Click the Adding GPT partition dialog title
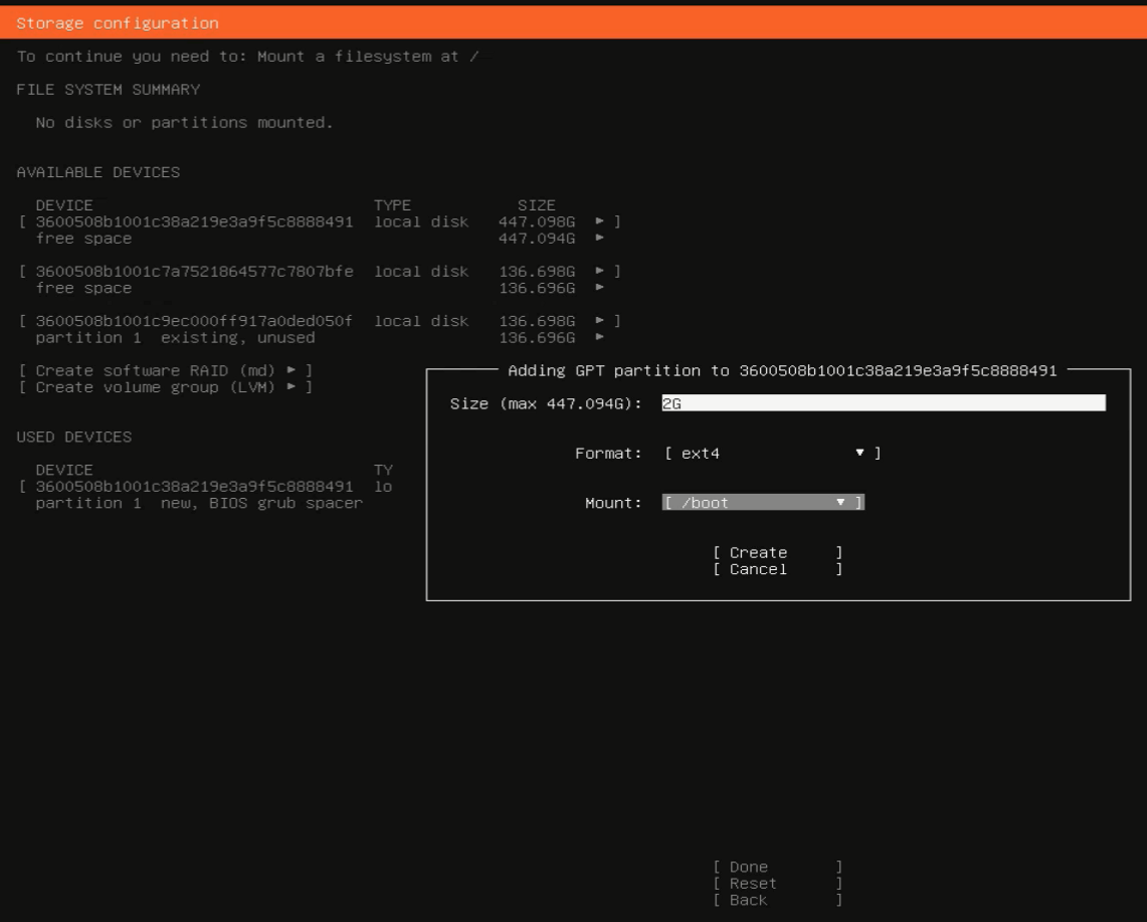The width and height of the screenshot is (1147, 922). tap(782, 370)
